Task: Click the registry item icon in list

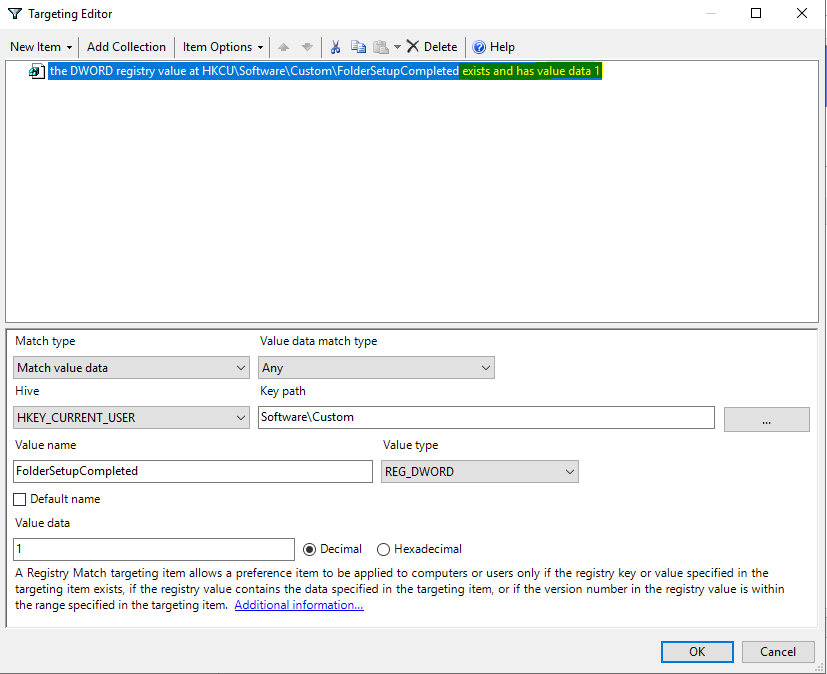Action: point(37,72)
